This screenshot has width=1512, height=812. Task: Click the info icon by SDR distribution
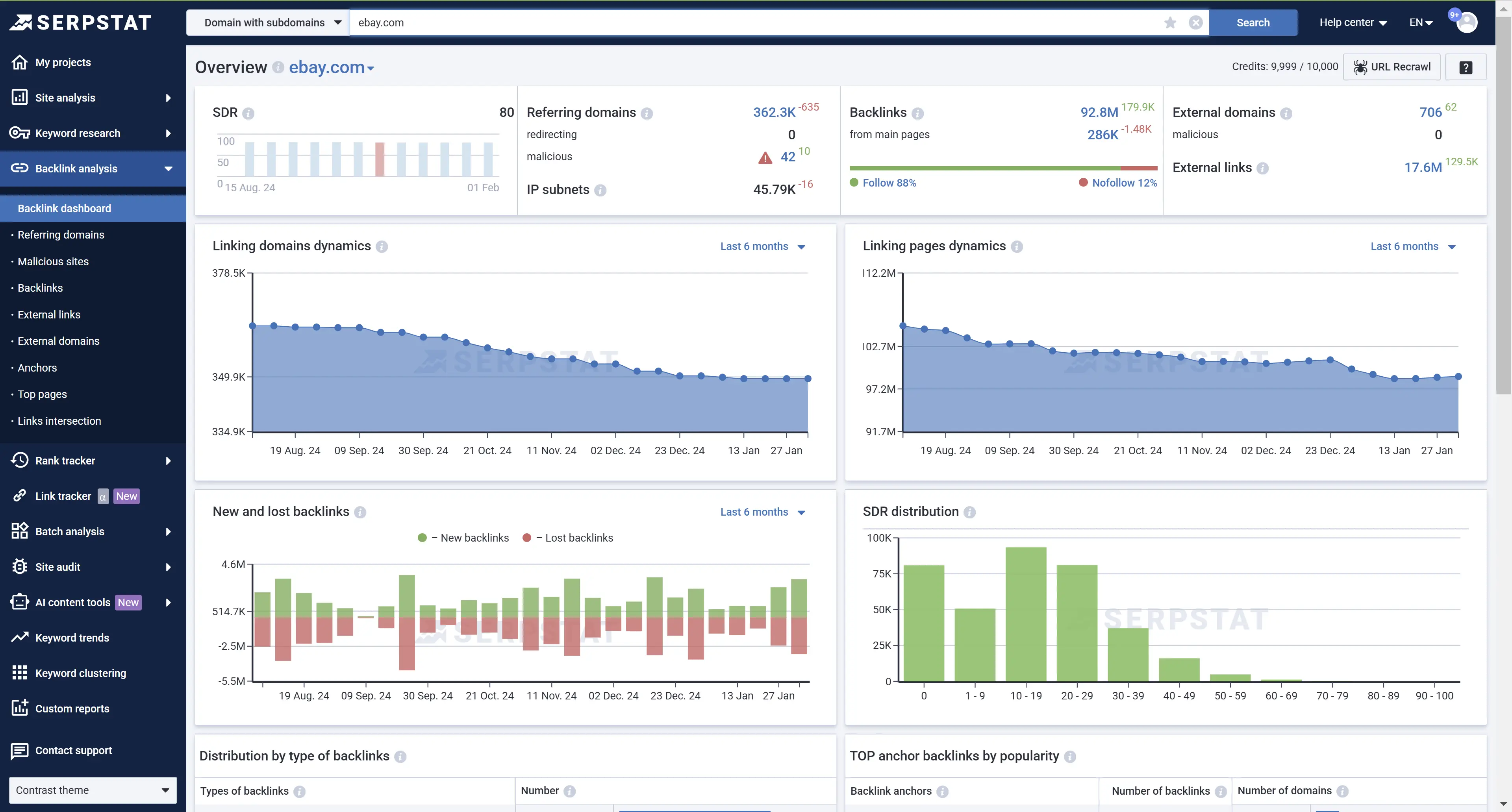point(970,512)
